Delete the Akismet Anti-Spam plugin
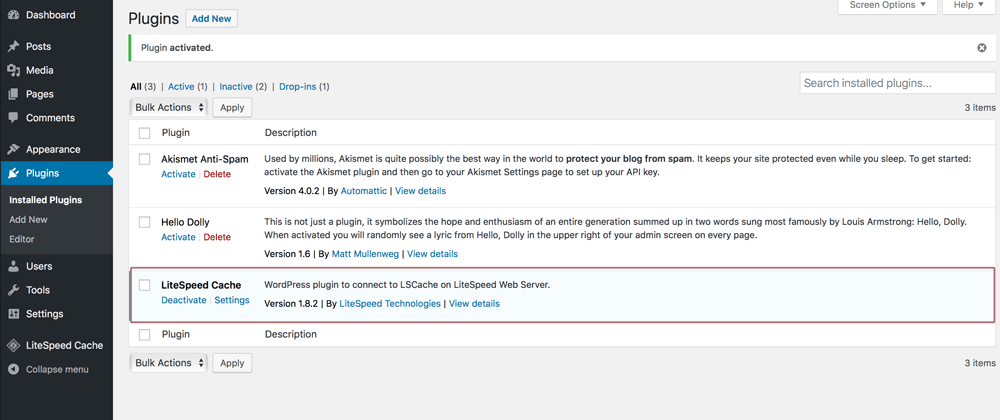This screenshot has width=1000, height=420. (x=217, y=174)
